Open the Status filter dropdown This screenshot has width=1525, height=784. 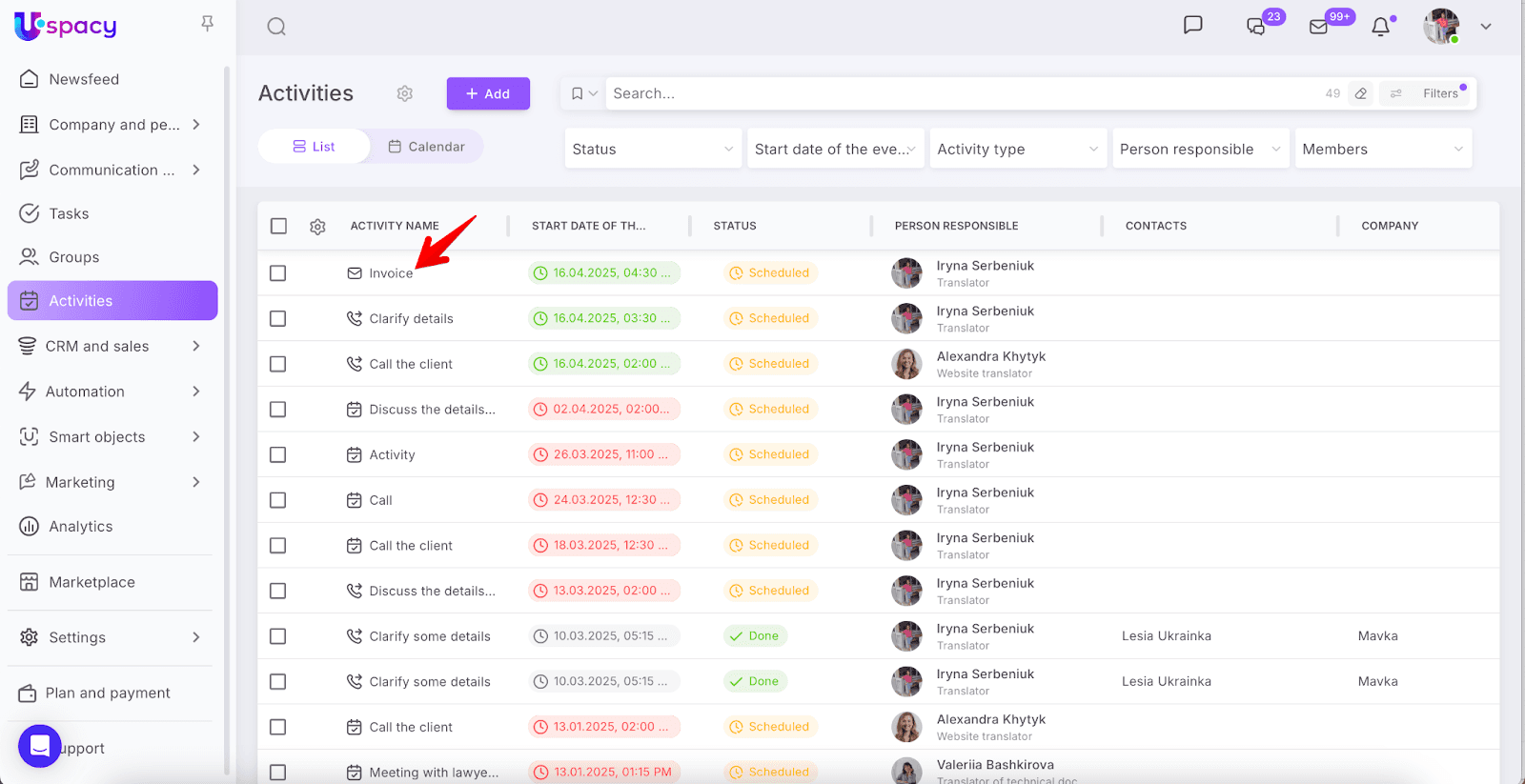(653, 149)
